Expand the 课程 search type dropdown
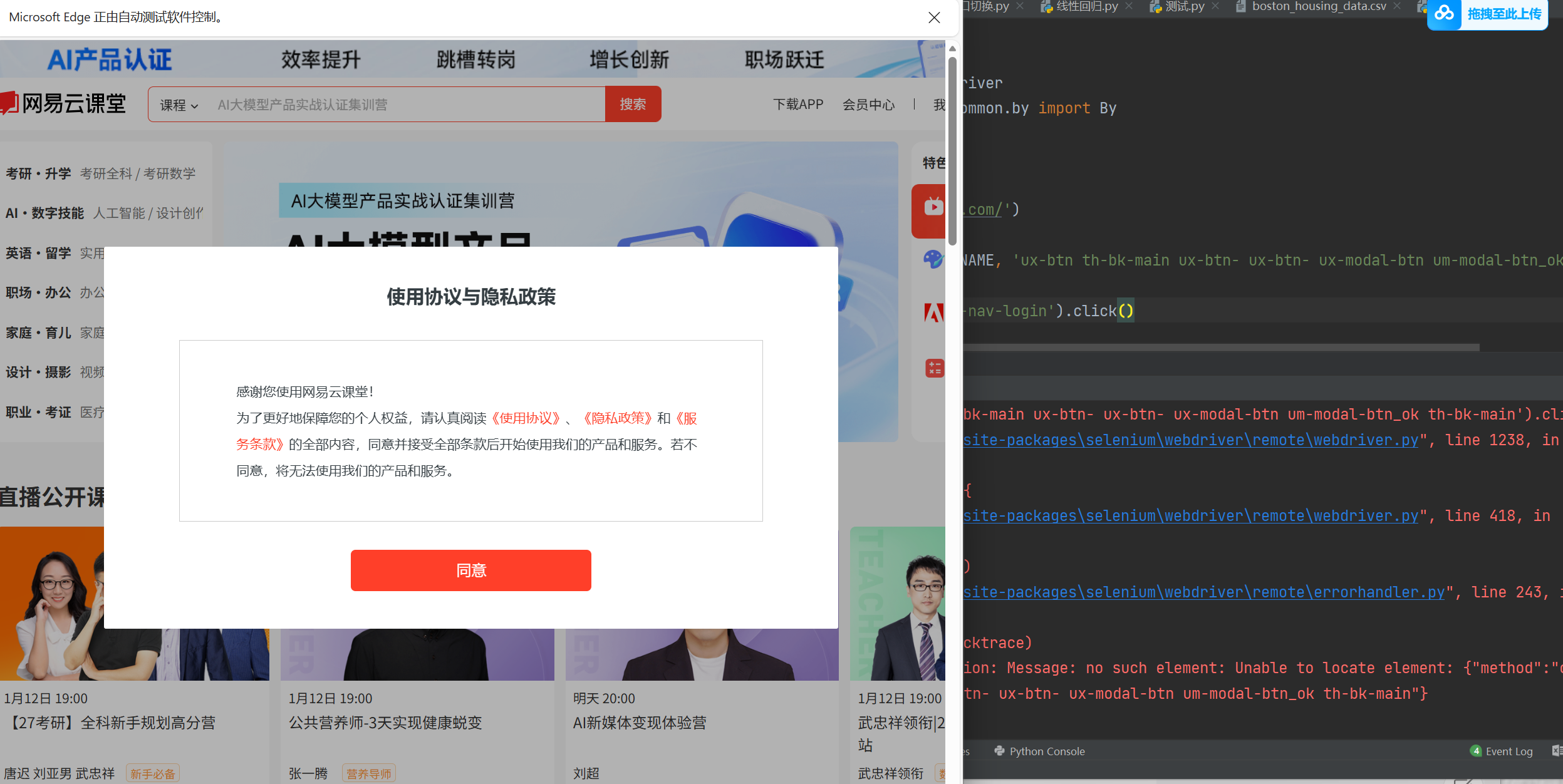This screenshot has width=1563, height=784. pyautogui.click(x=179, y=105)
